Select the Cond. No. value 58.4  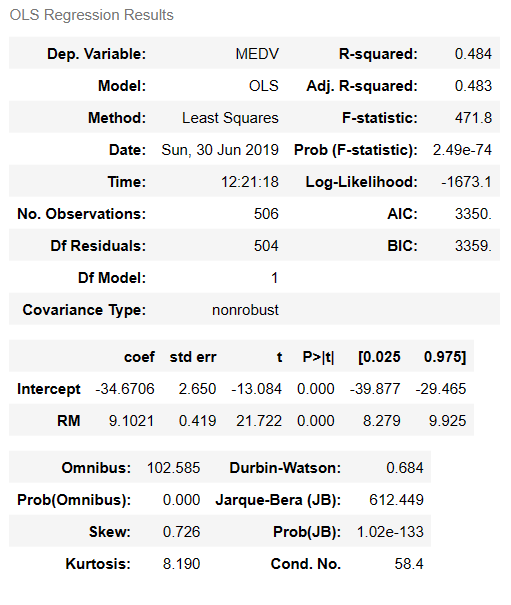coord(409,564)
